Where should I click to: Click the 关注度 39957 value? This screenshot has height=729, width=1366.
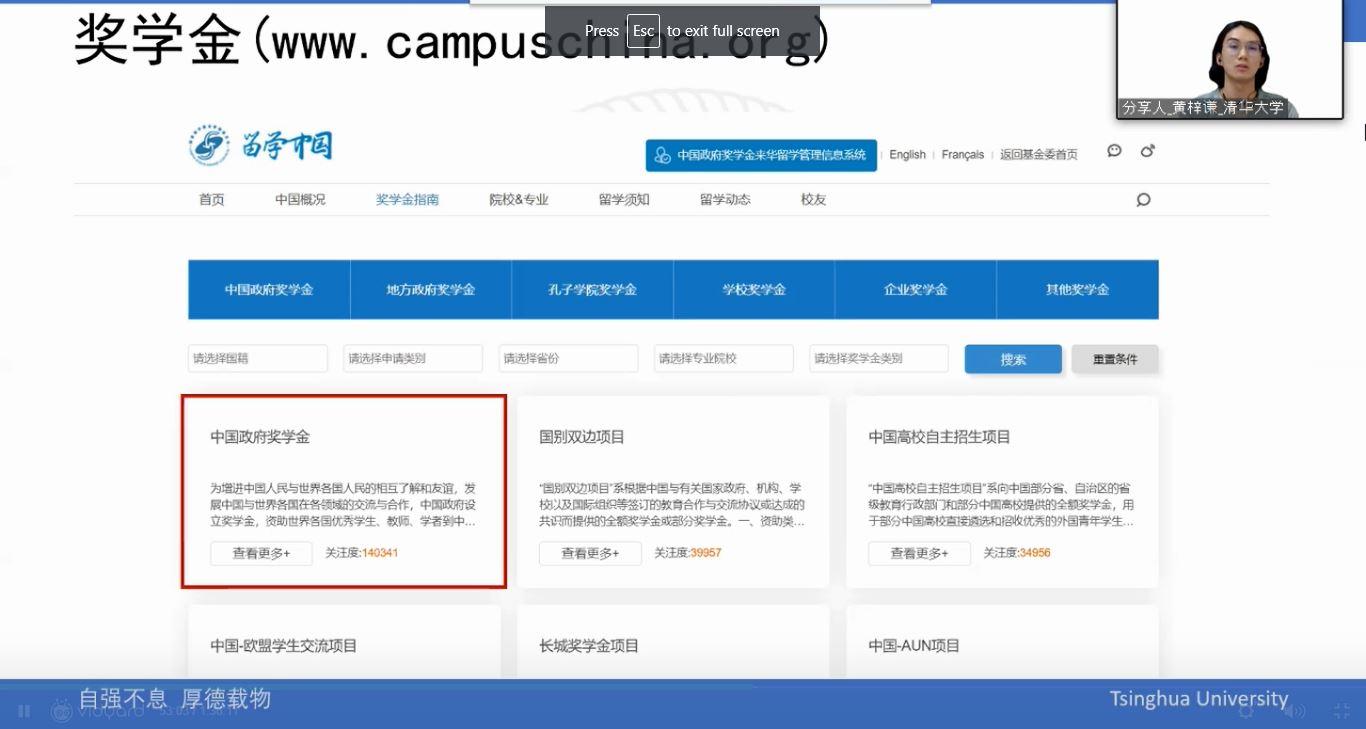[x=706, y=553]
